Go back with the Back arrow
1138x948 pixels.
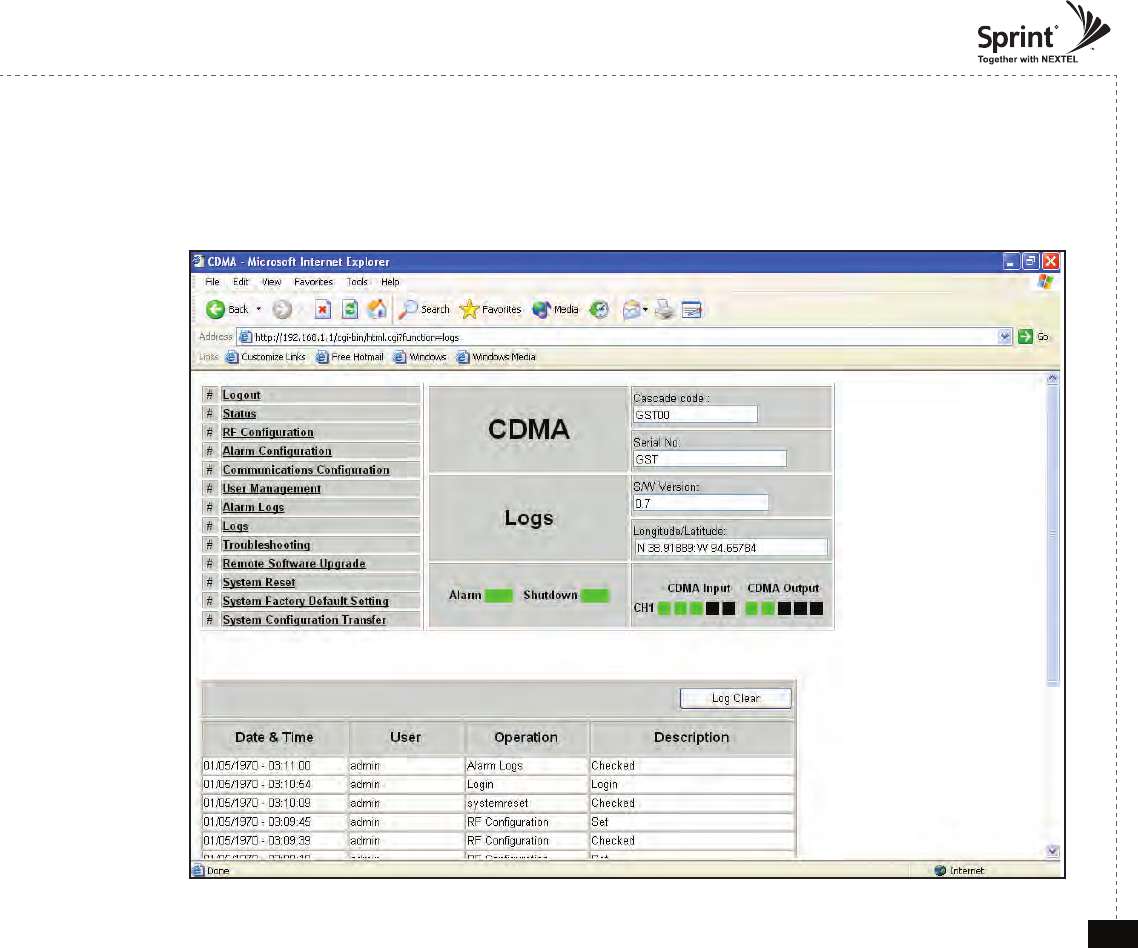(x=226, y=309)
